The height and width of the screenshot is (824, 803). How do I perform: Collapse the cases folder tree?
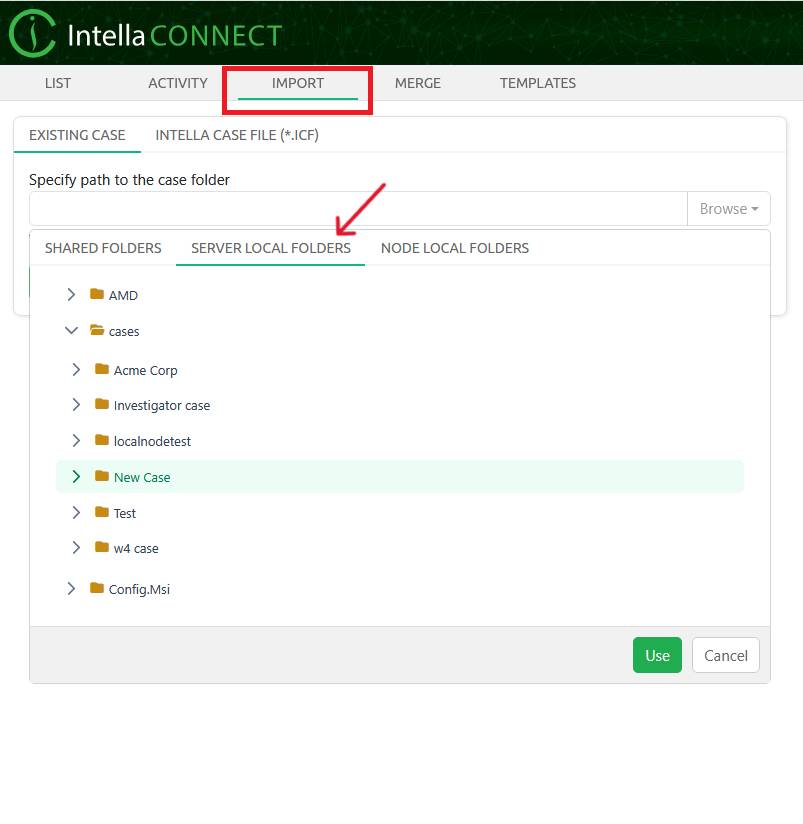(71, 331)
